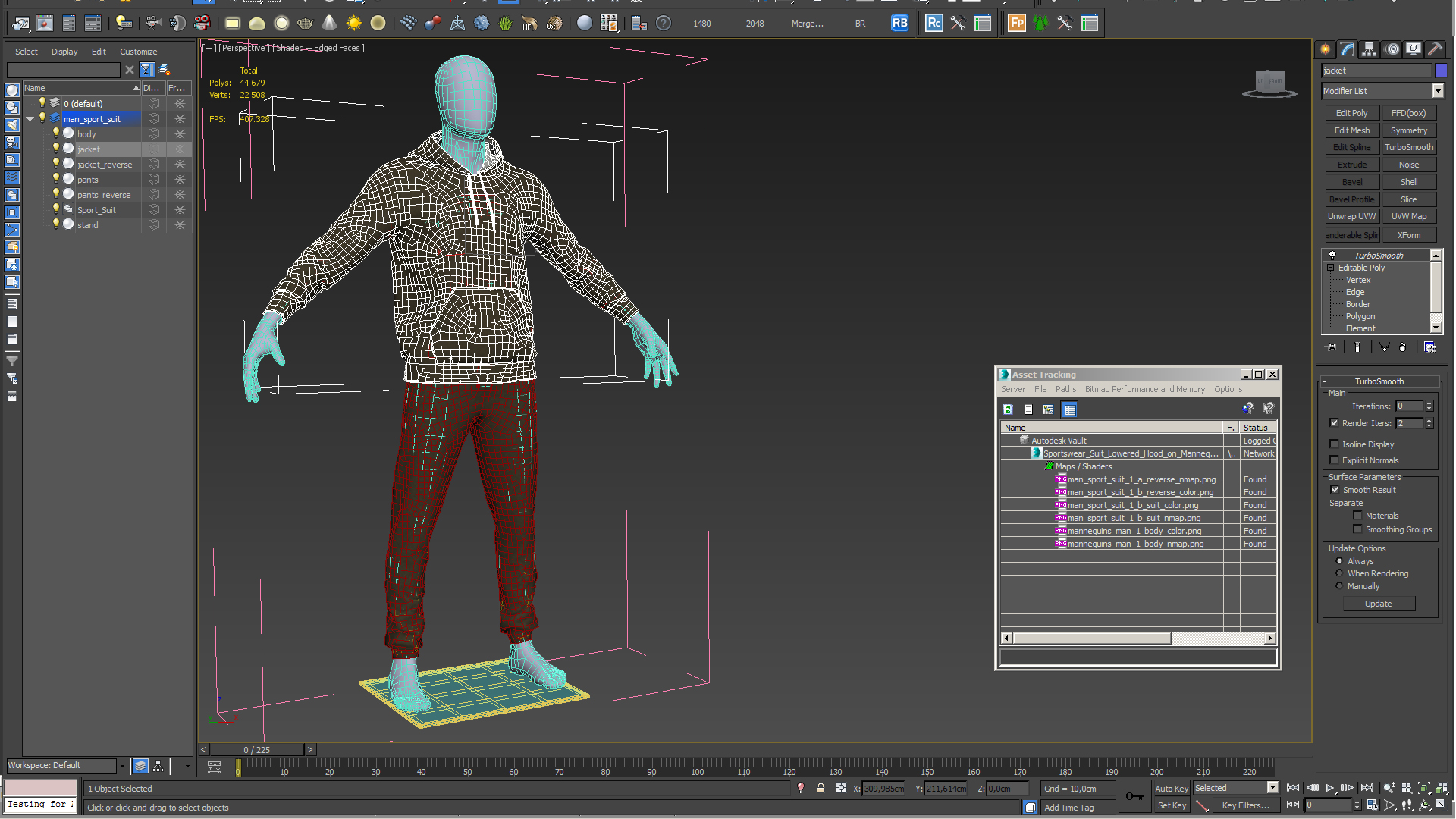The height and width of the screenshot is (819, 1456).
Task: Click the ViewCube in the viewport
Action: [x=1269, y=83]
